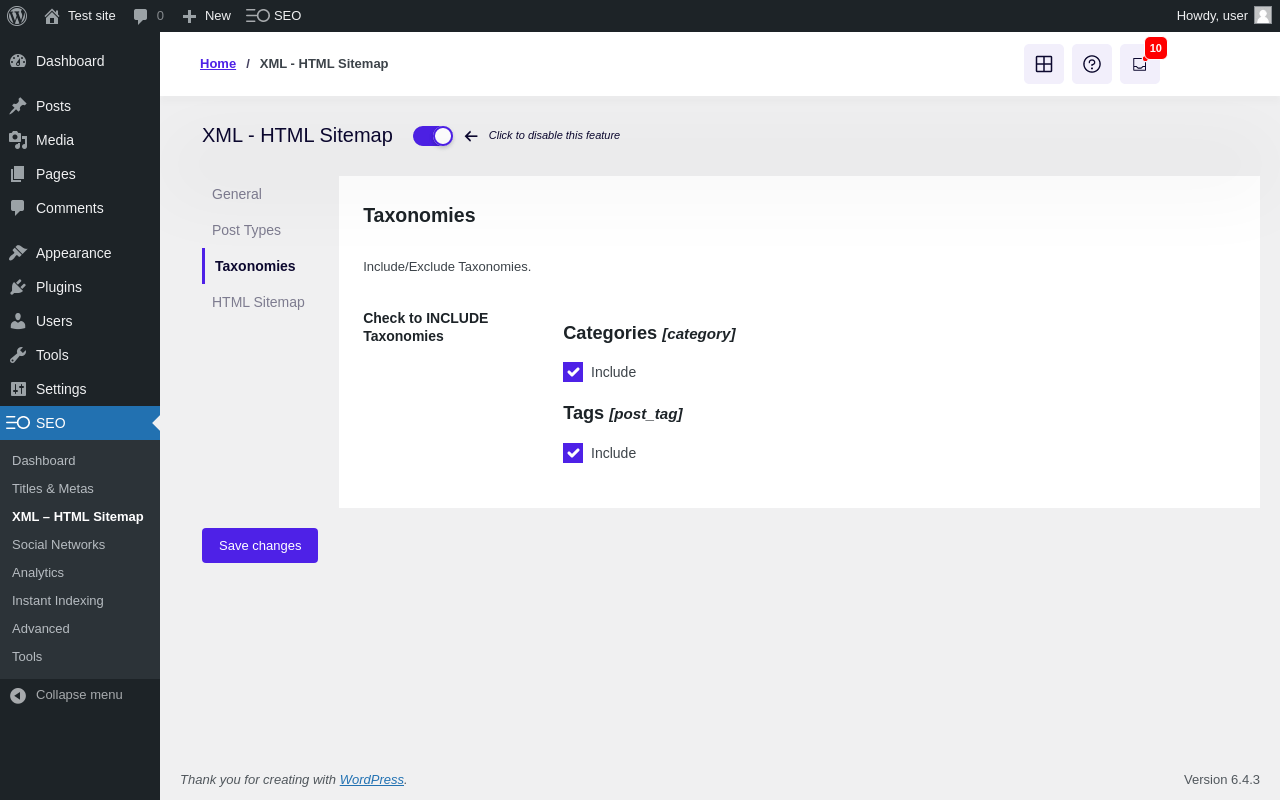
Task: Open Tools with wrench icon
Action: (80, 355)
